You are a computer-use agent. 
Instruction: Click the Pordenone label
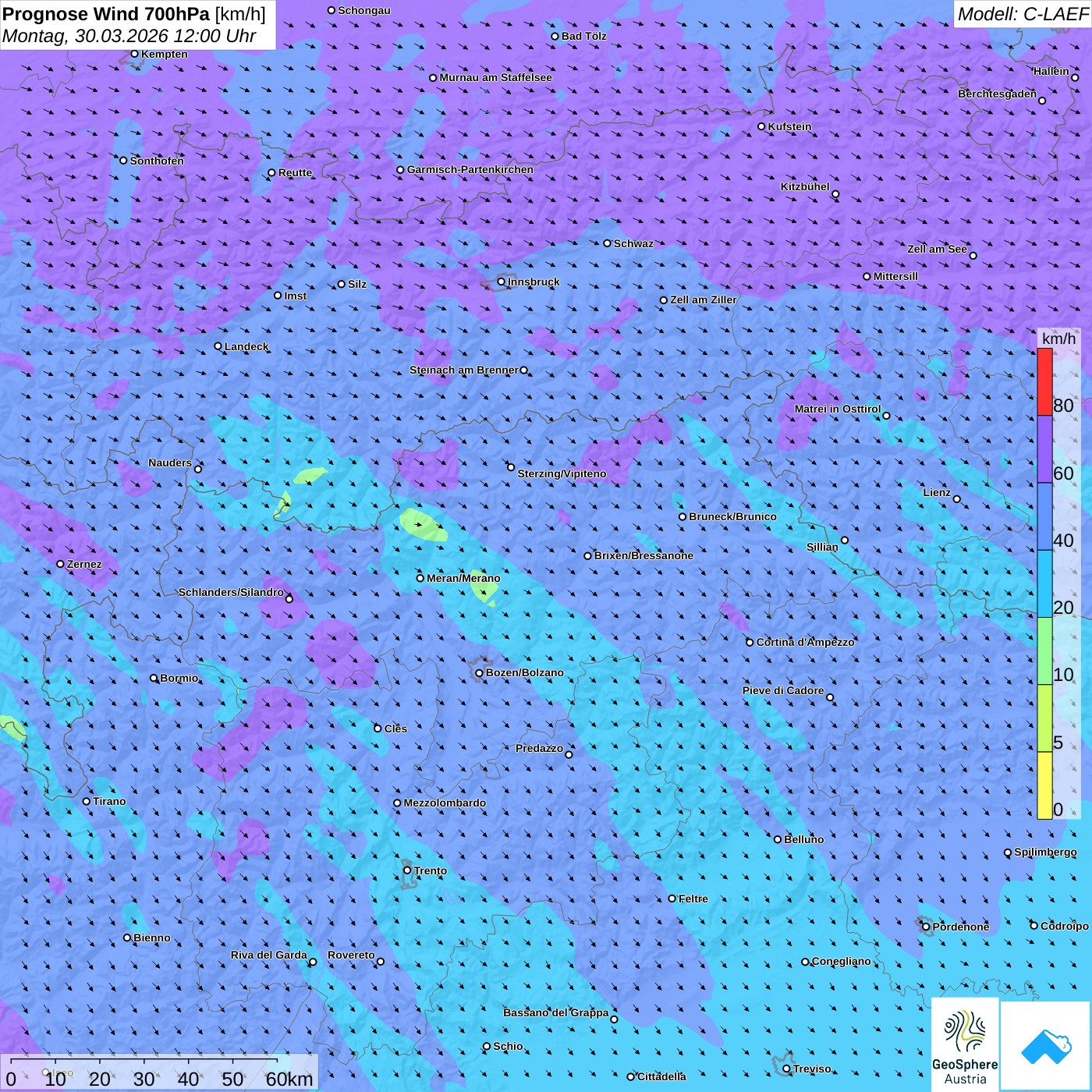coord(961,927)
